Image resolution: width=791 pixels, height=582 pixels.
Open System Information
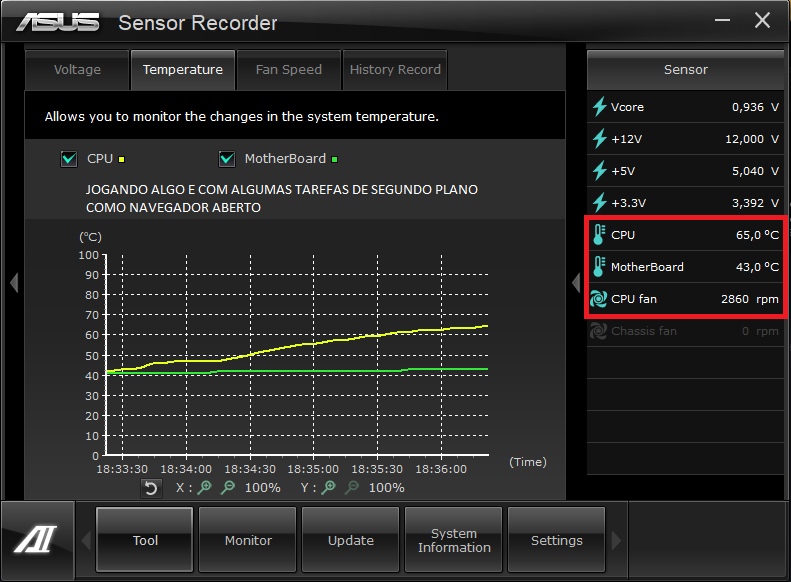(x=454, y=540)
